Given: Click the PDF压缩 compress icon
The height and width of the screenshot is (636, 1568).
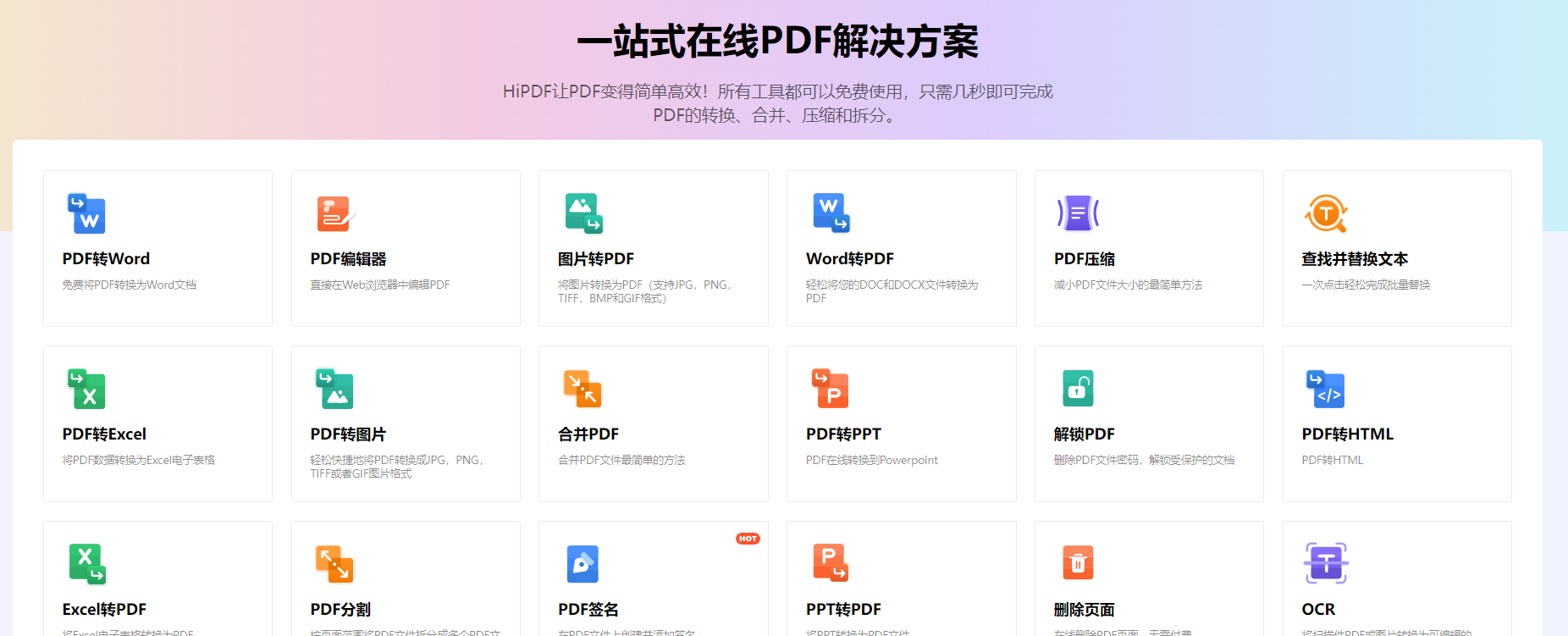Looking at the screenshot, I should (x=1078, y=213).
